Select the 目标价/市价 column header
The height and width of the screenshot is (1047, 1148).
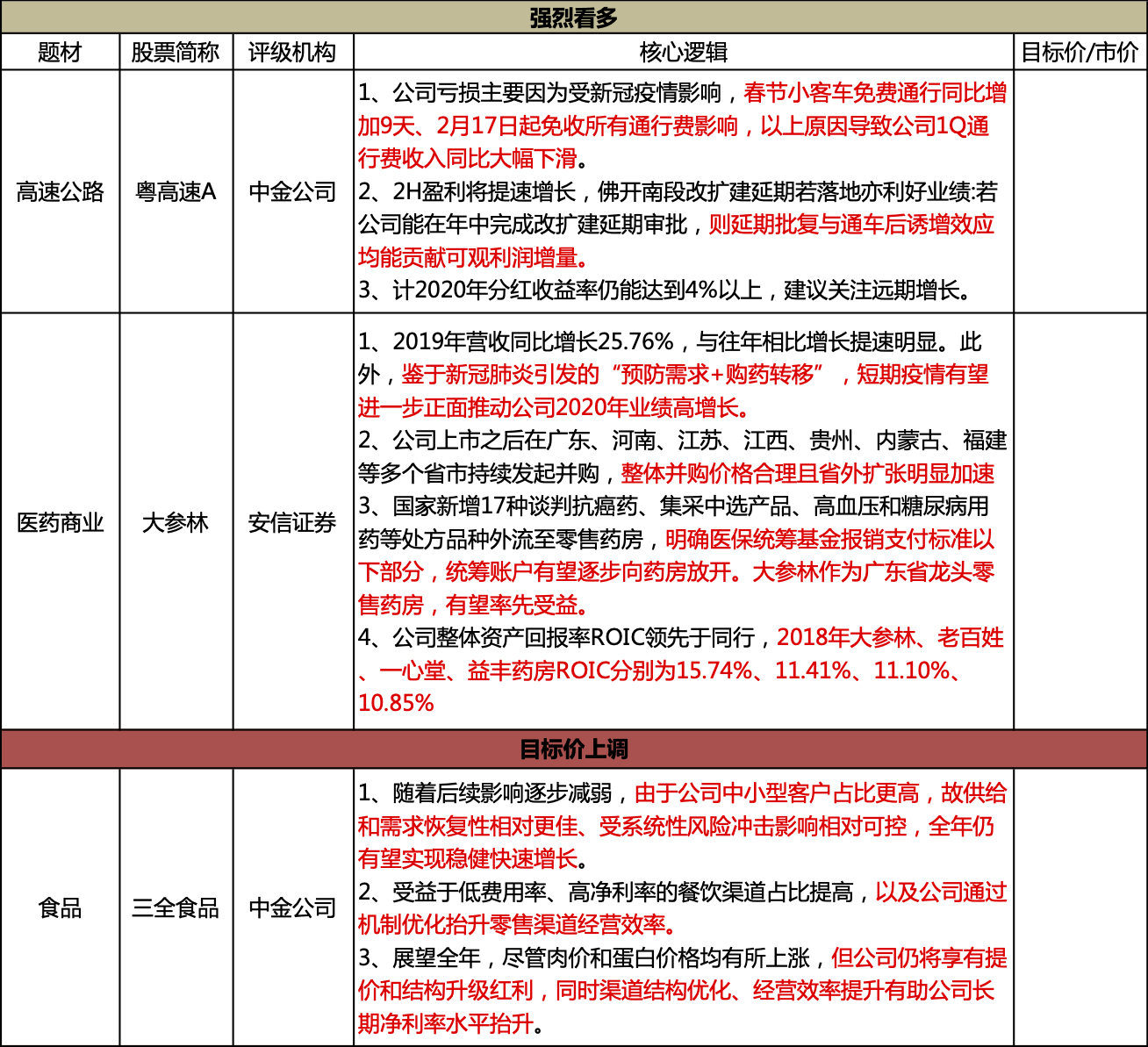click(x=1079, y=49)
